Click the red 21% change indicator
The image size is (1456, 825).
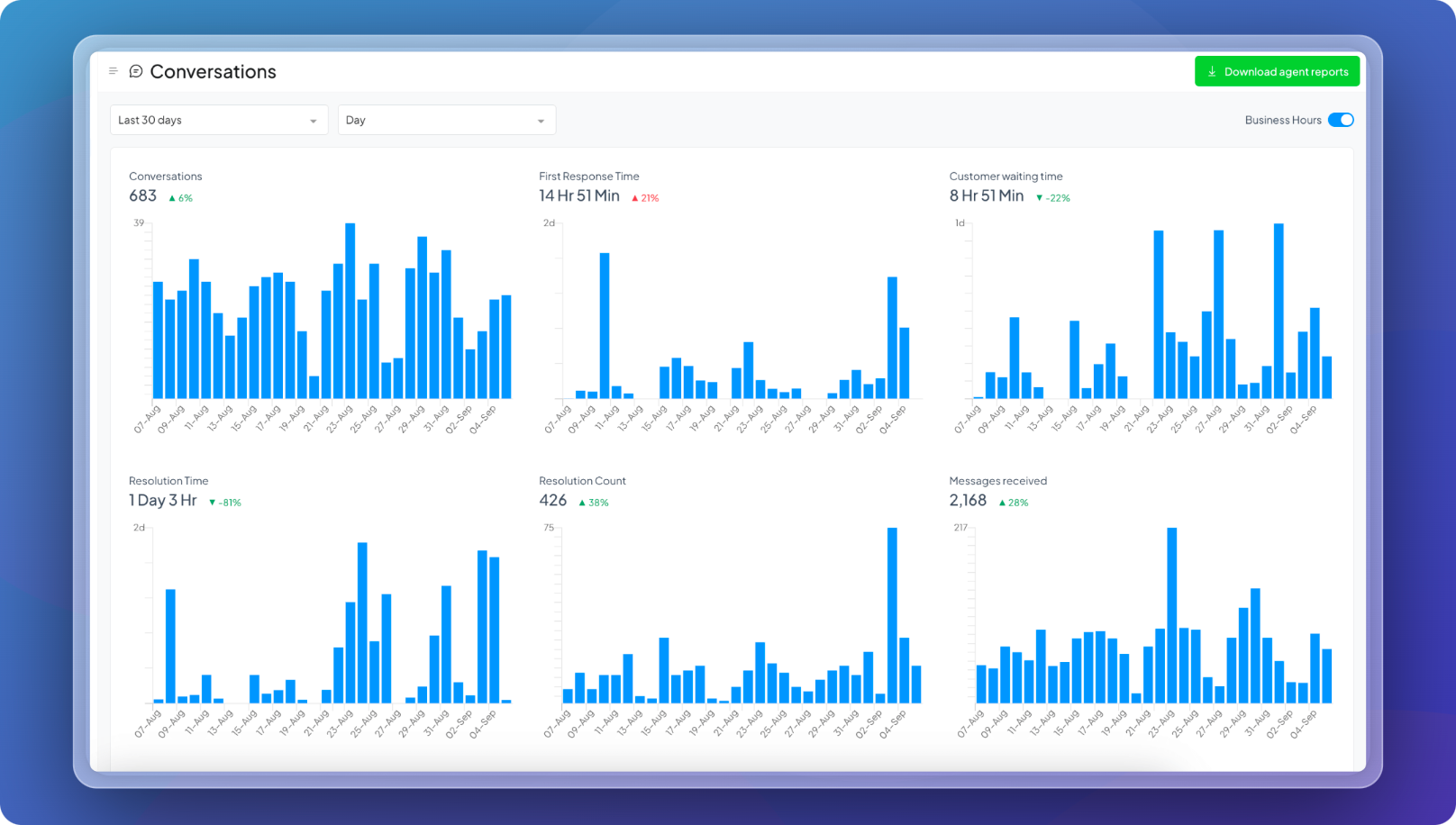(x=645, y=198)
